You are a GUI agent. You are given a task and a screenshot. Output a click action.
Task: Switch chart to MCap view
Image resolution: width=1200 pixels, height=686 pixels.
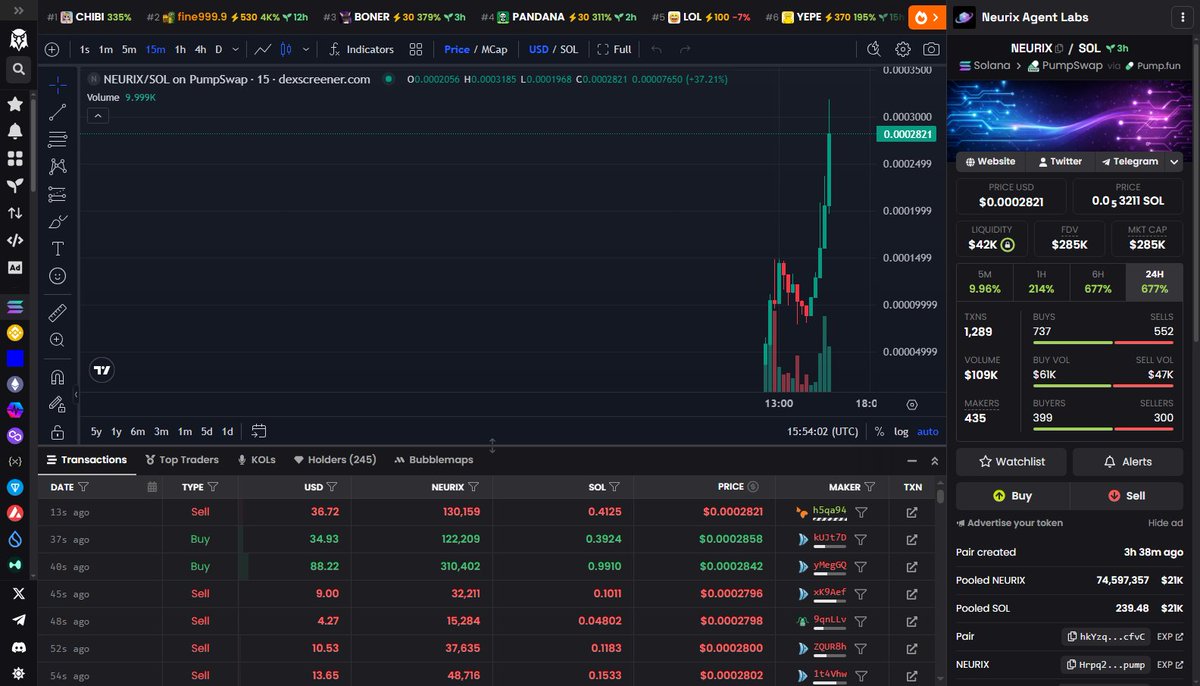[x=494, y=49]
